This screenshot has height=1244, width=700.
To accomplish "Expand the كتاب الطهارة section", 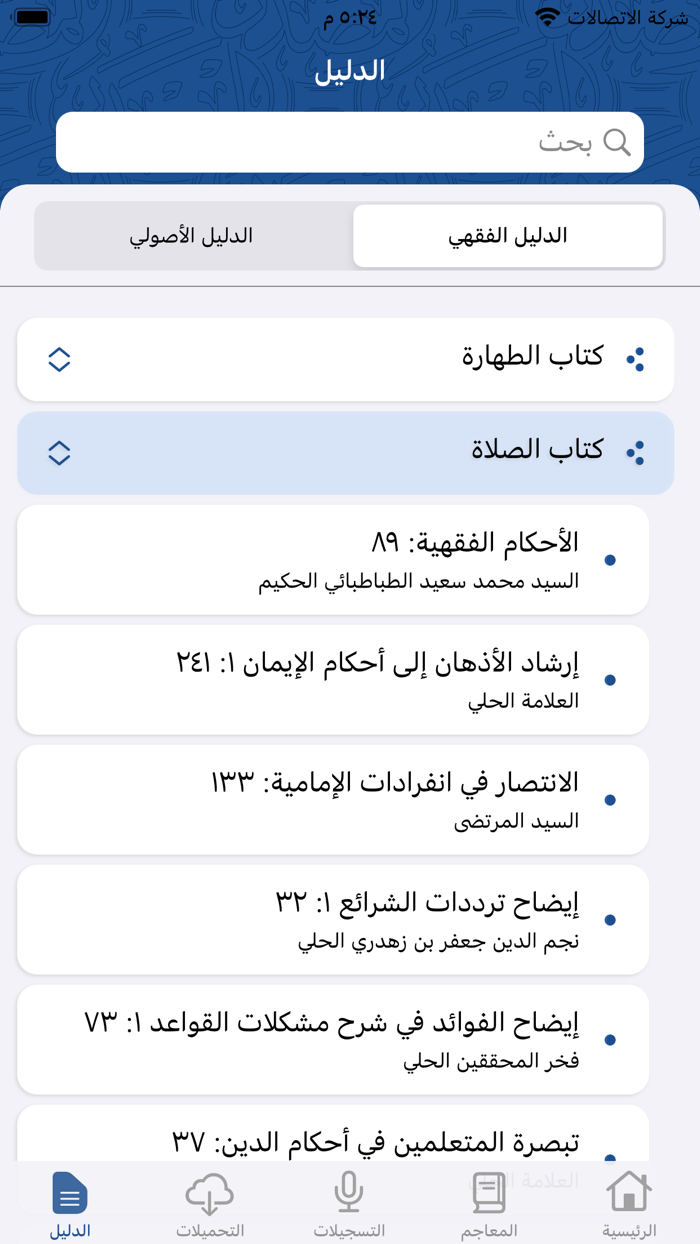I will pos(57,359).
